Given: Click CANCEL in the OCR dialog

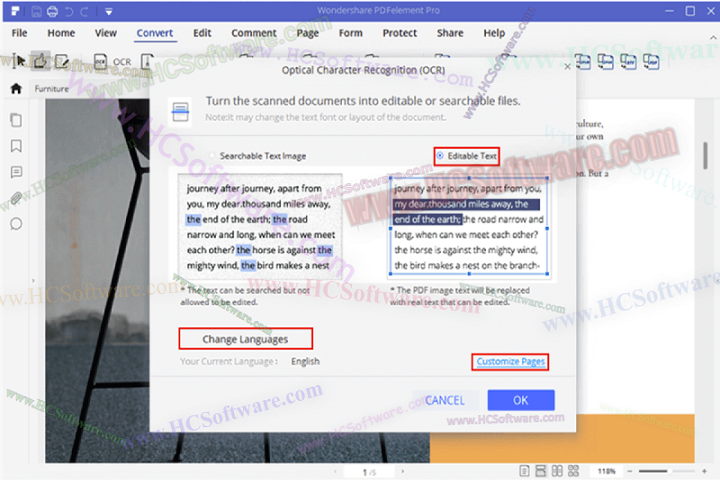Looking at the screenshot, I should coord(444,400).
